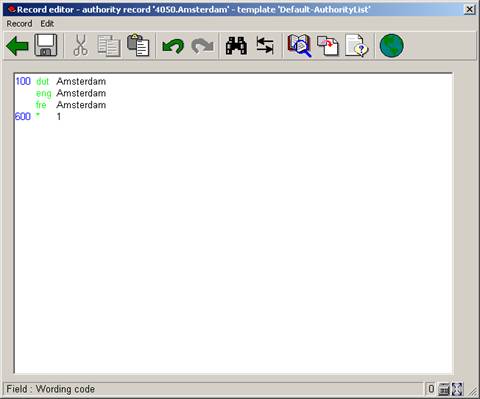Select the 'dut' language code

click(x=42, y=82)
